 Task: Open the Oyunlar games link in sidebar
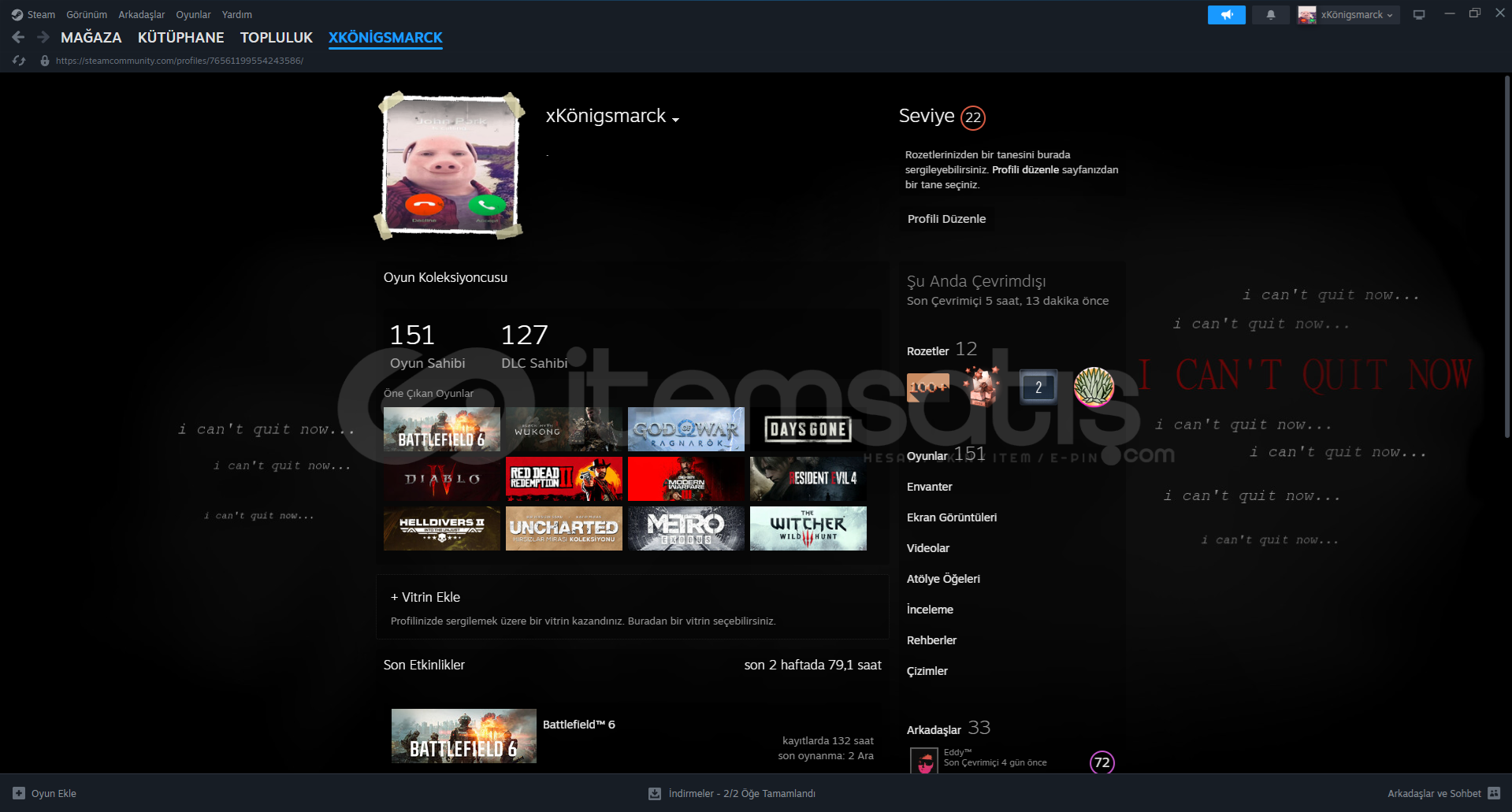click(x=927, y=456)
